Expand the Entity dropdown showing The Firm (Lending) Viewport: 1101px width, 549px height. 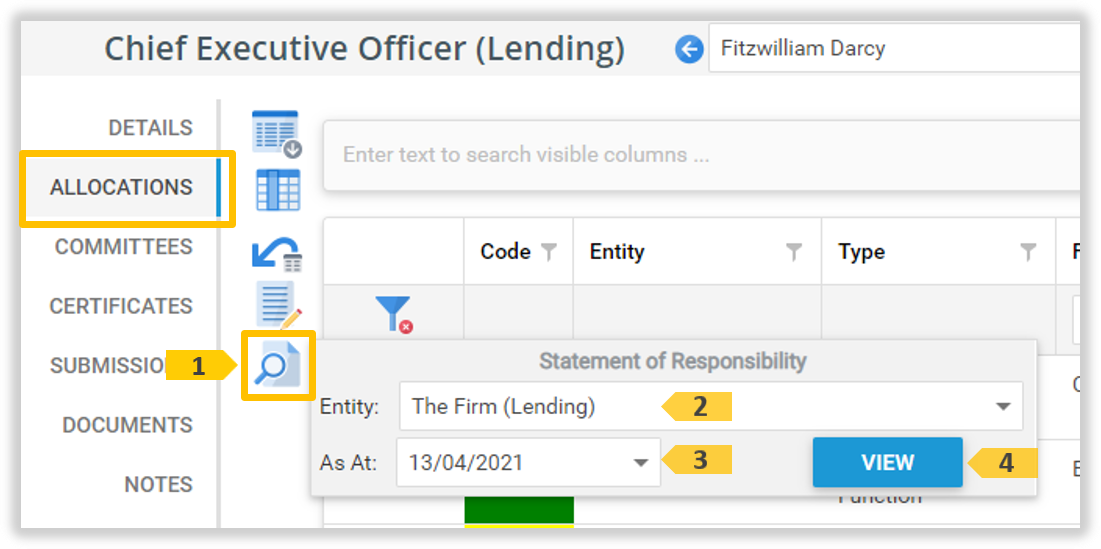click(x=1002, y=407)
